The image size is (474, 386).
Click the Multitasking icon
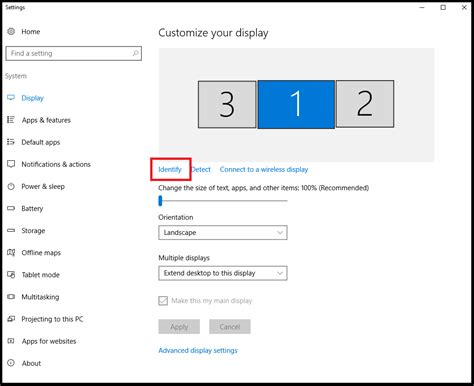[11, 297]
